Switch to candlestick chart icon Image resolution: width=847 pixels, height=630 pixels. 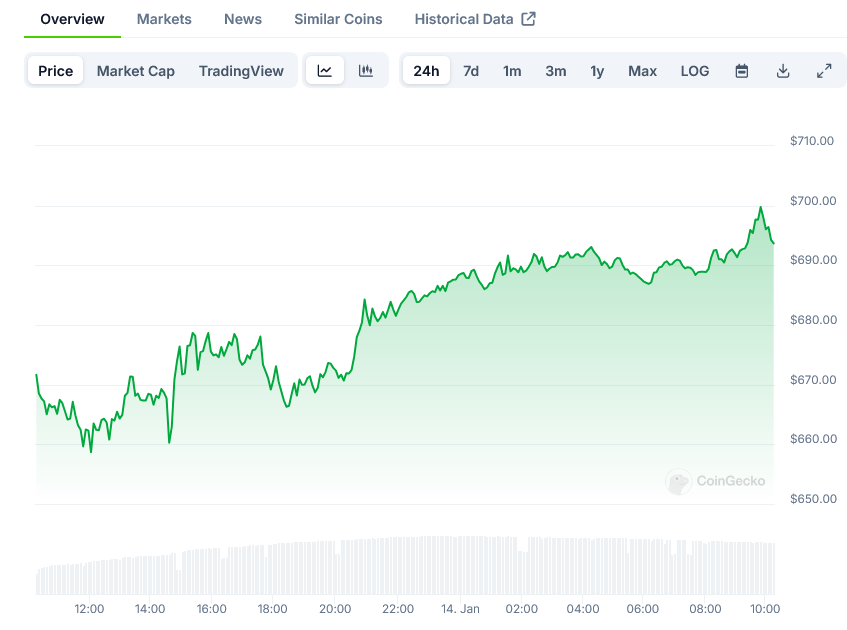point(366,71)
